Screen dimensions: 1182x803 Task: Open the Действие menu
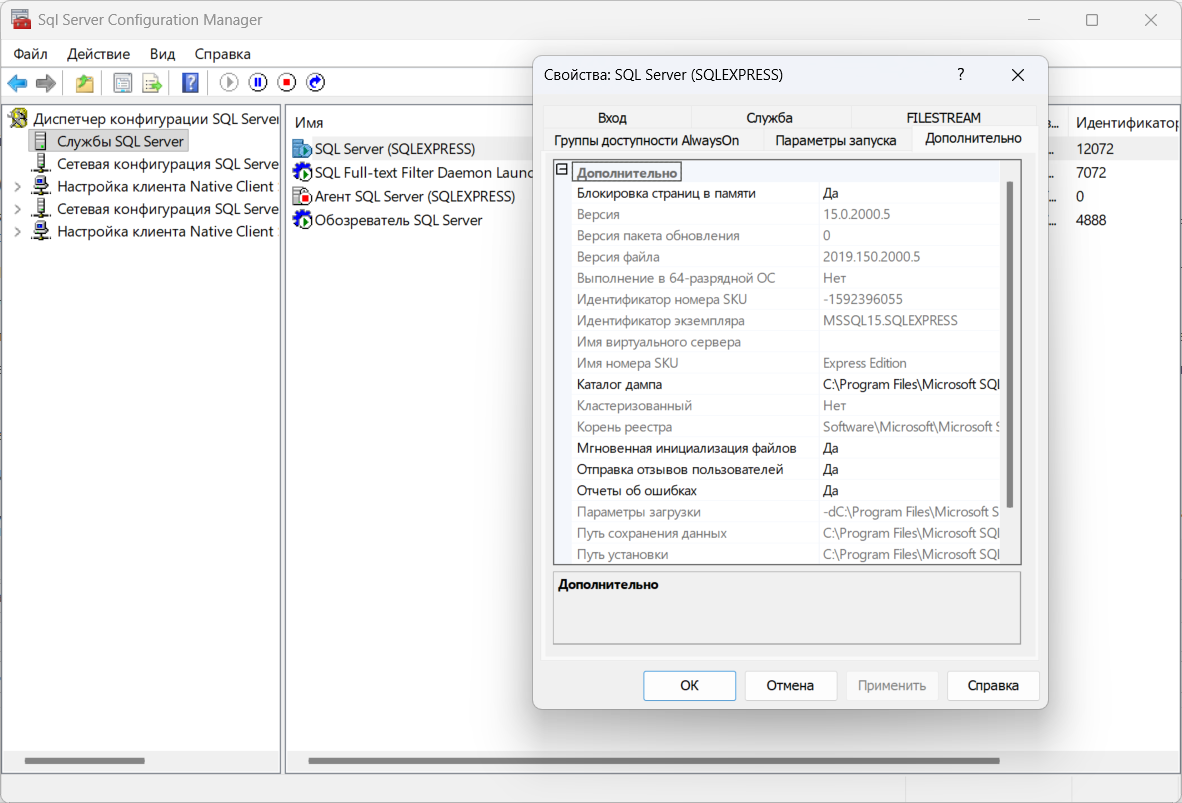coord(98,54)
